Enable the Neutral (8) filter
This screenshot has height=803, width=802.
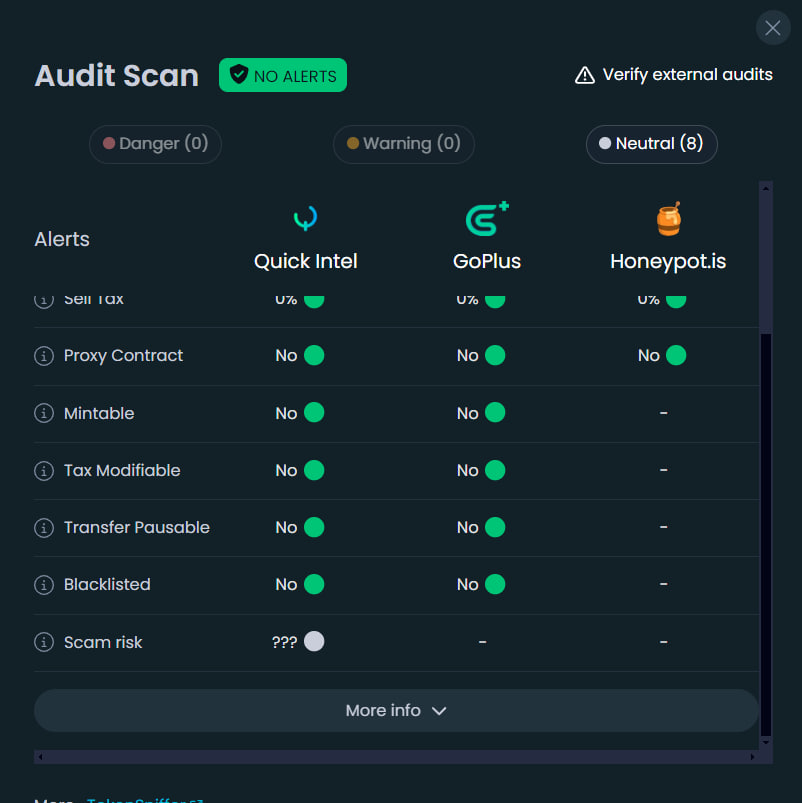click(x=651, y=144)
